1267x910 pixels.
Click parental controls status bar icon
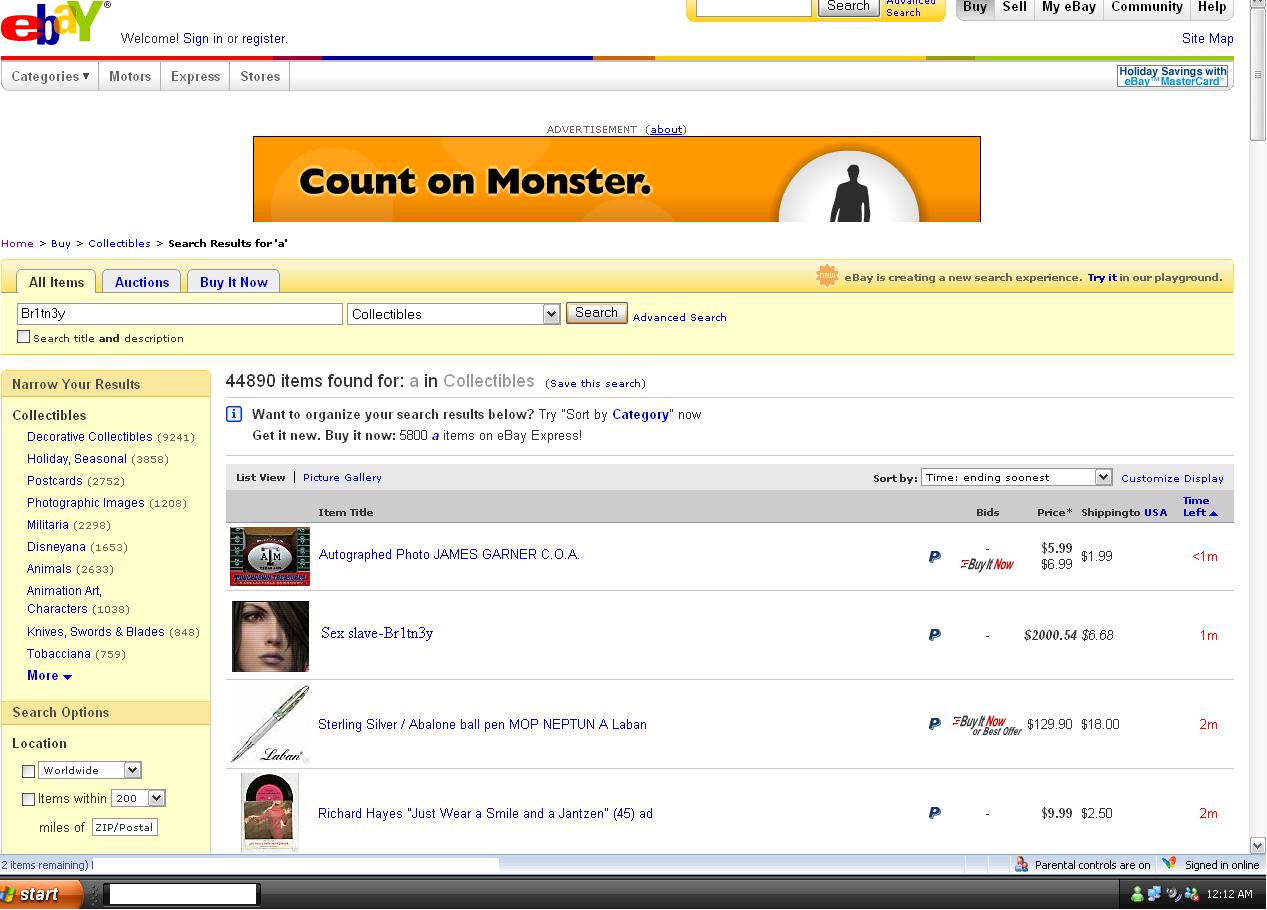click(x=1021, y=864)
